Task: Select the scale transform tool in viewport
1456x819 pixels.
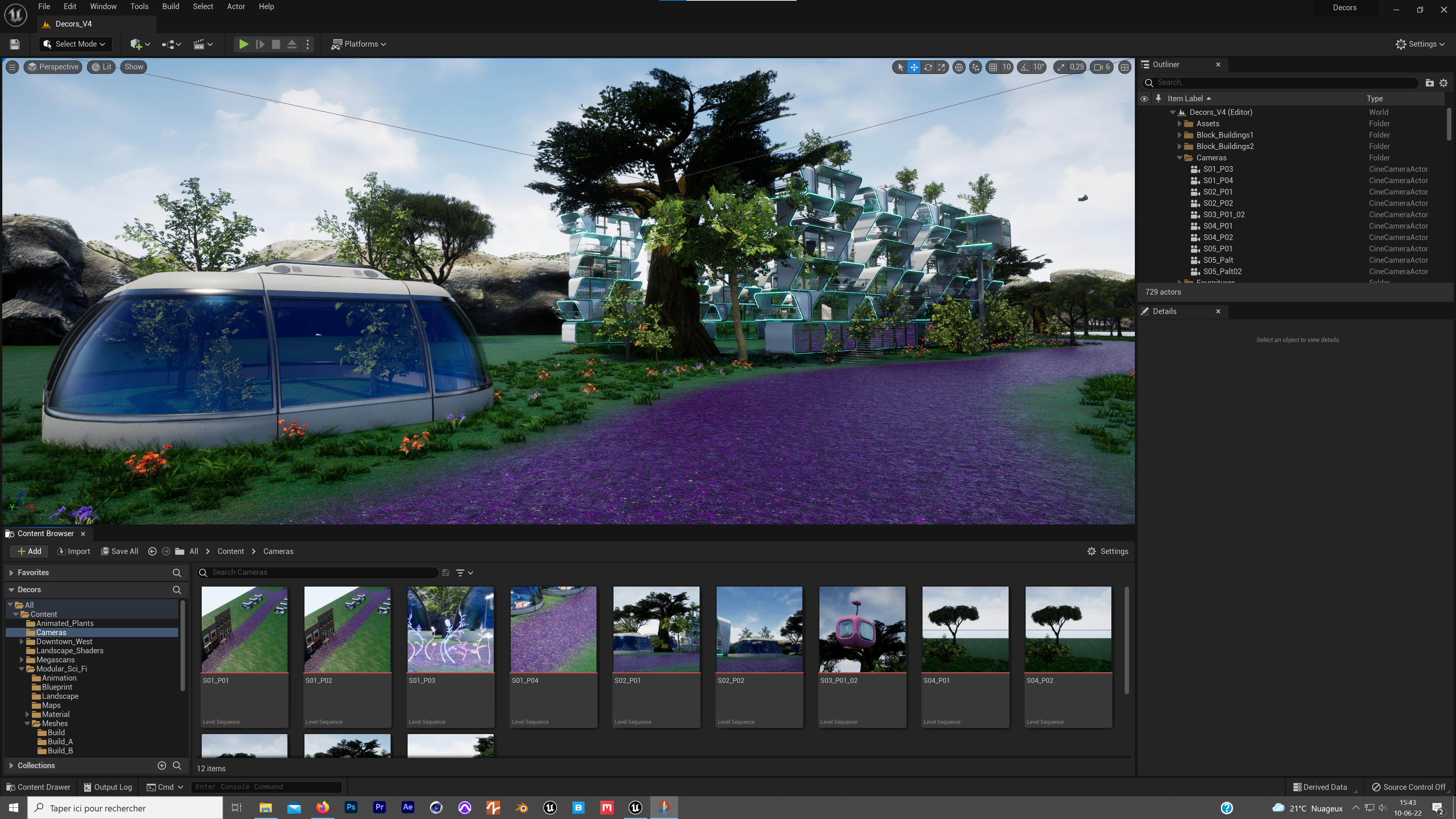Action: pos(941,67)
